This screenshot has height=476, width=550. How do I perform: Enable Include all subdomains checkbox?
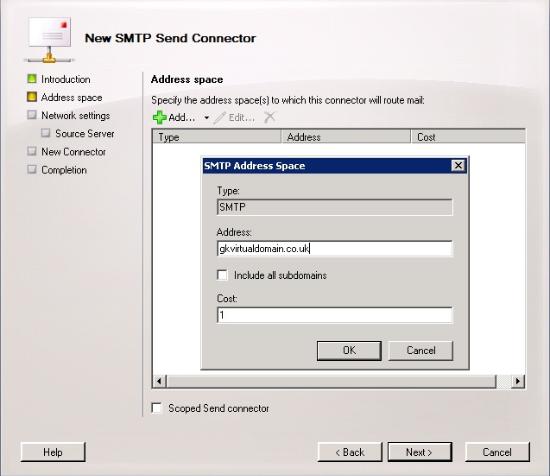pos(222,275)
